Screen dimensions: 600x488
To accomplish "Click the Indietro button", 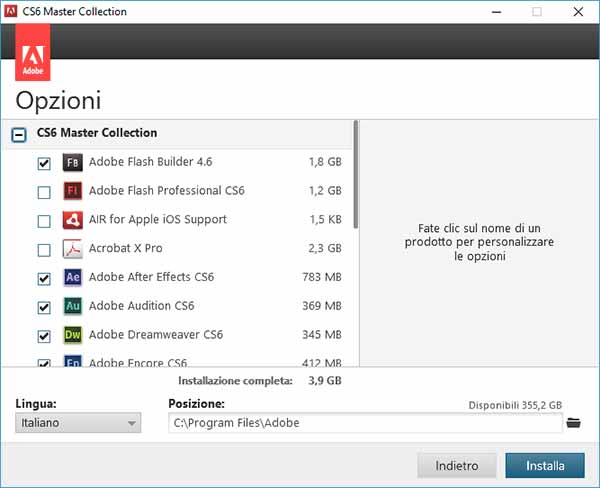I will [457, 465].
